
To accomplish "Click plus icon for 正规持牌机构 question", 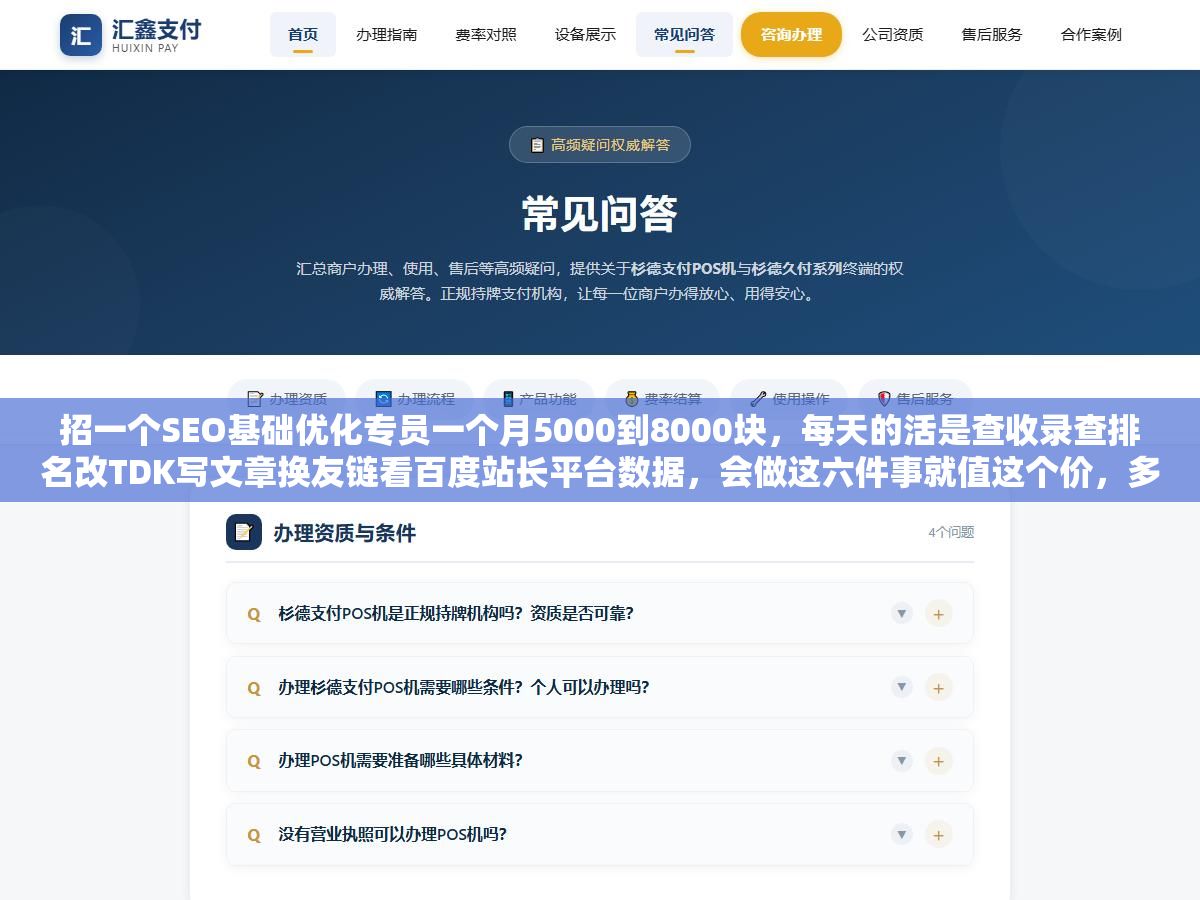I will 938,613.
